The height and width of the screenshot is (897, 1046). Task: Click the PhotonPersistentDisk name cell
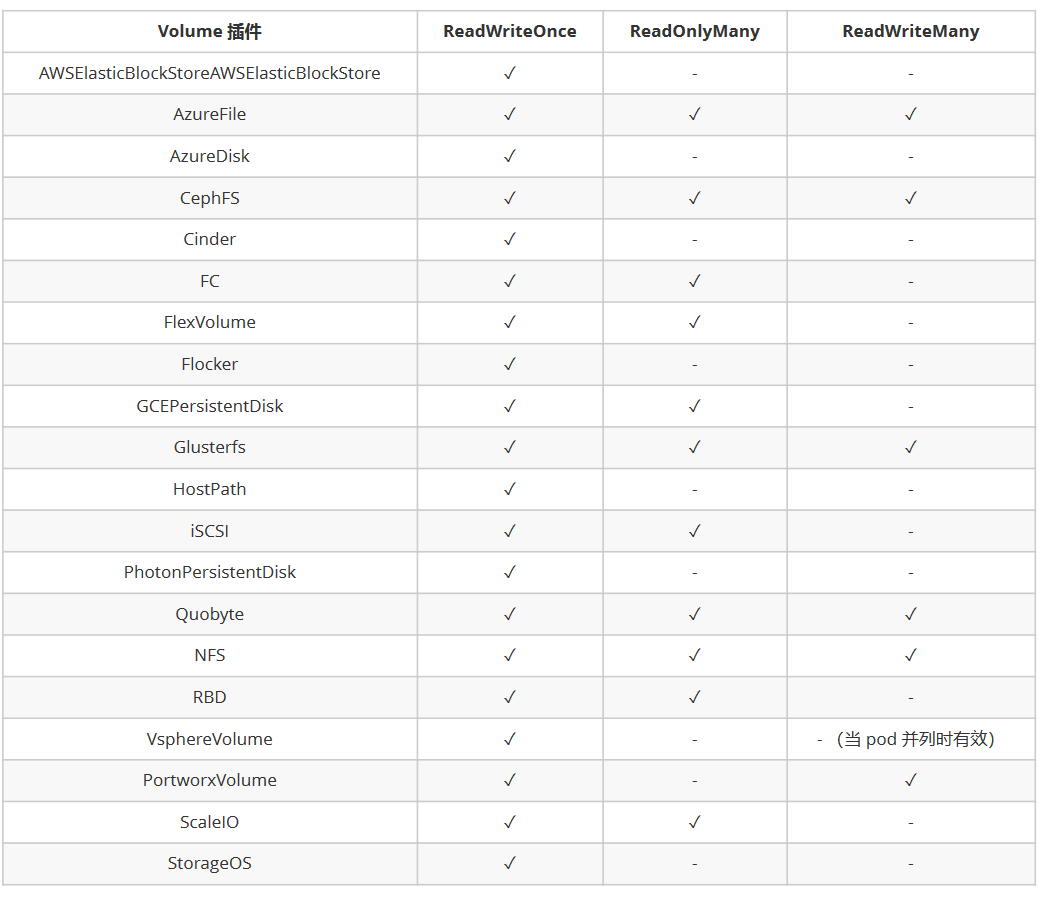pos(210,572)
